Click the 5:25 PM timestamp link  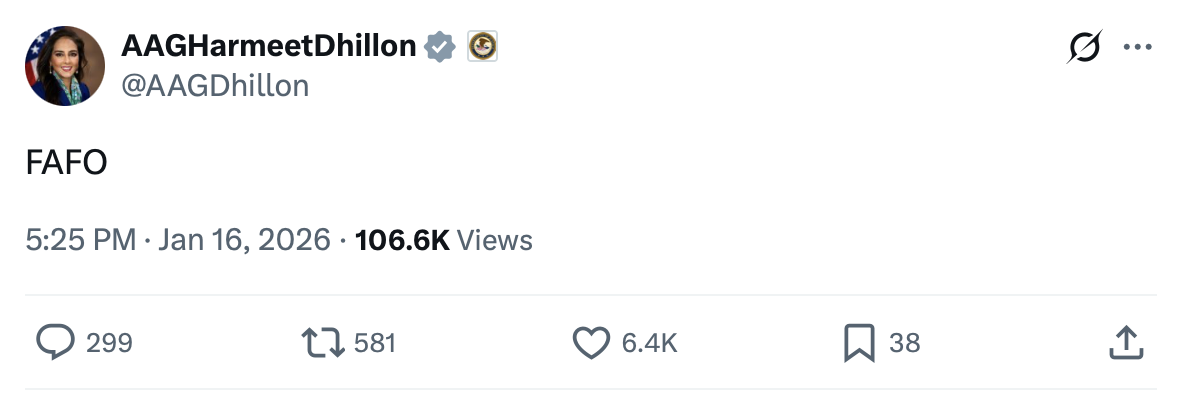pyautogui.click(x=80, y=240)
